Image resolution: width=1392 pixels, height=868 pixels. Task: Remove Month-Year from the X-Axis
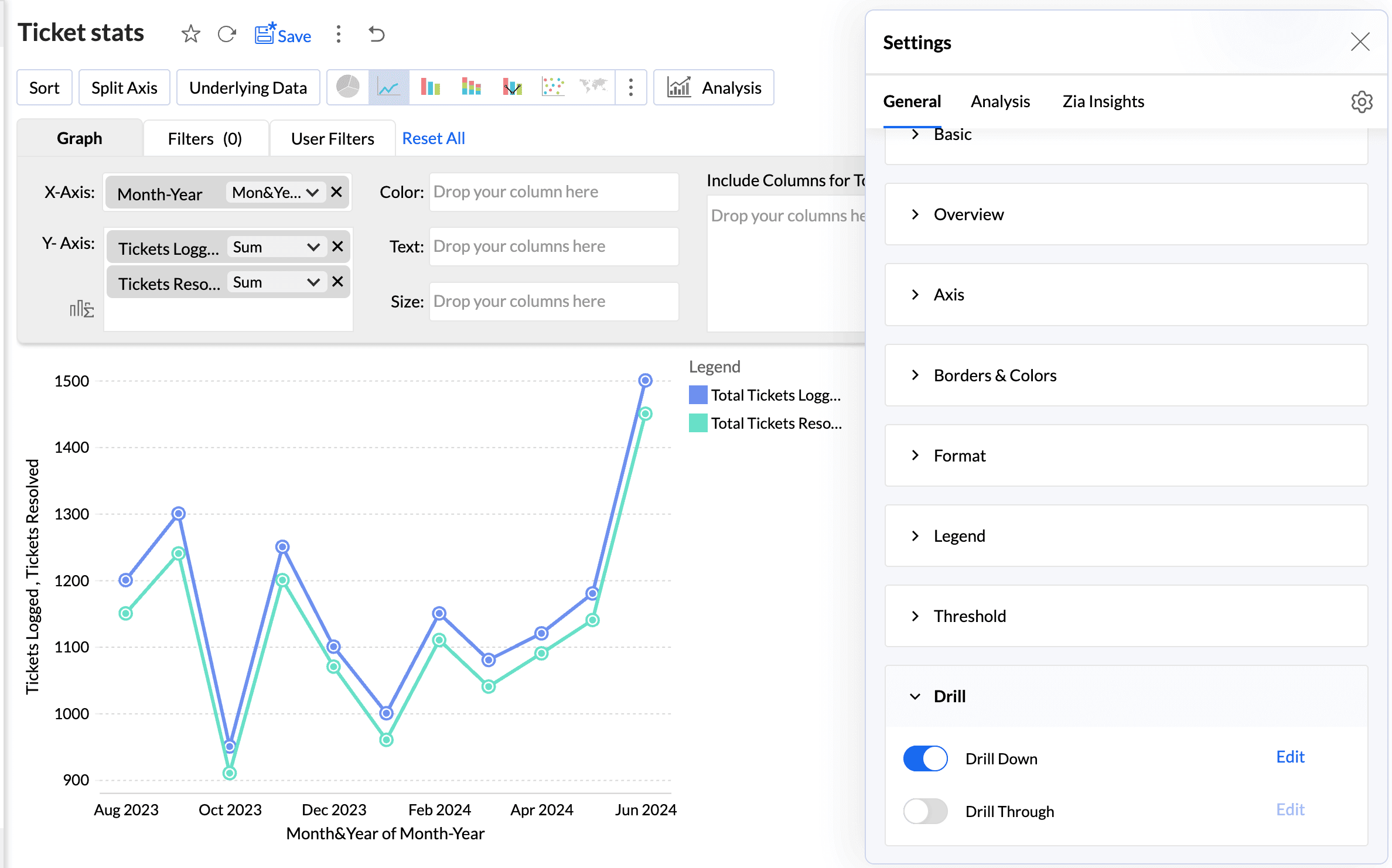(x=337, y=192)
